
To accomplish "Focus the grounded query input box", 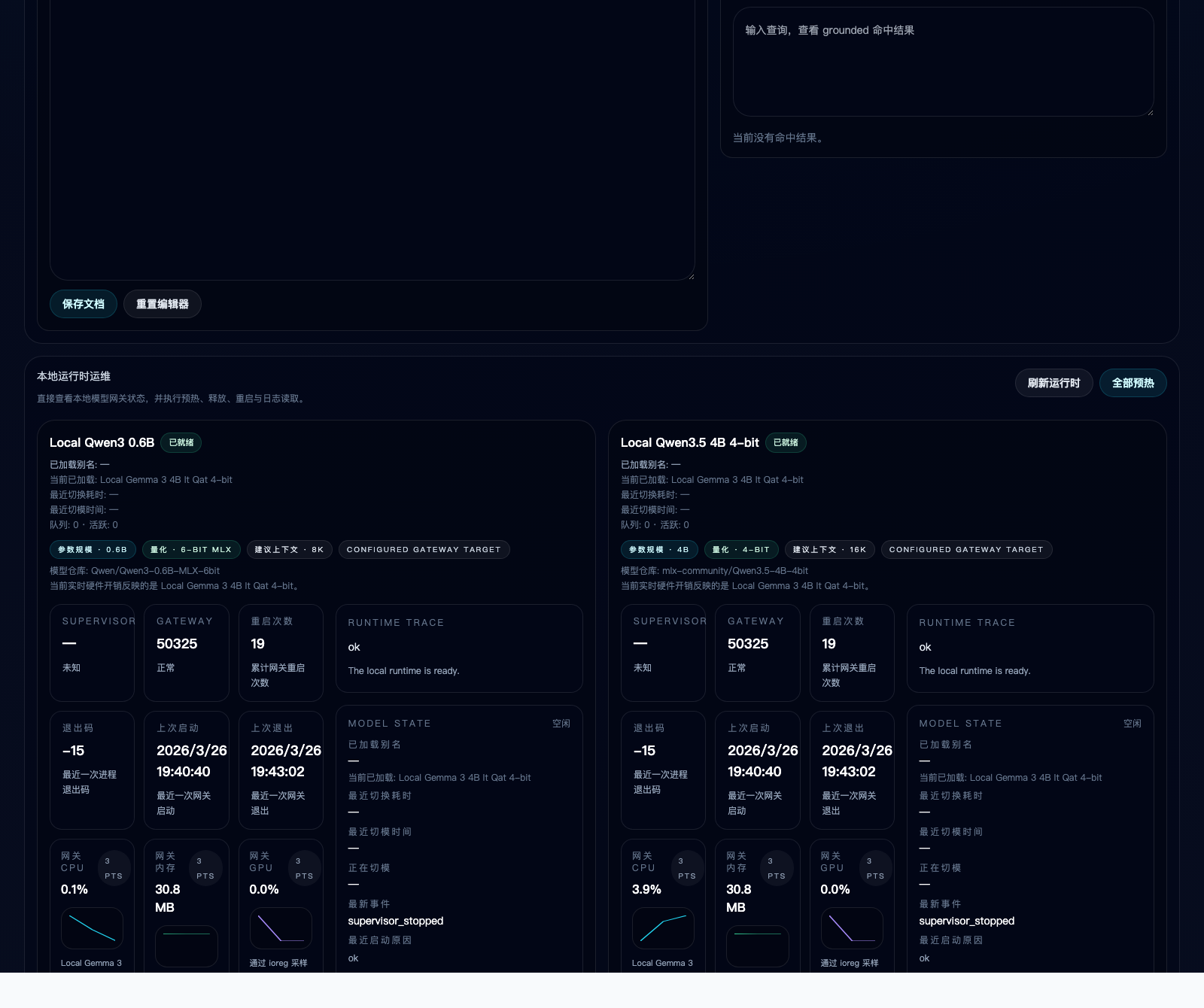I will [x=944, y=62].
